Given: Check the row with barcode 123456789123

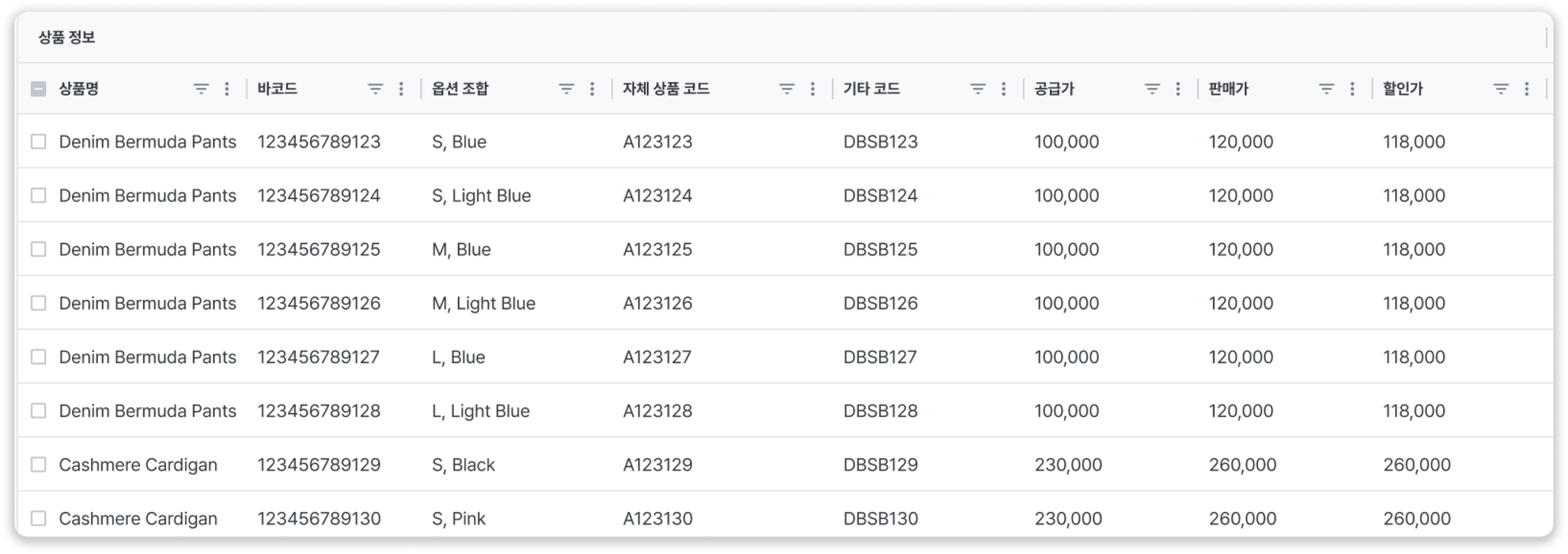Looking at the screenshot, I should coord(38,142).
